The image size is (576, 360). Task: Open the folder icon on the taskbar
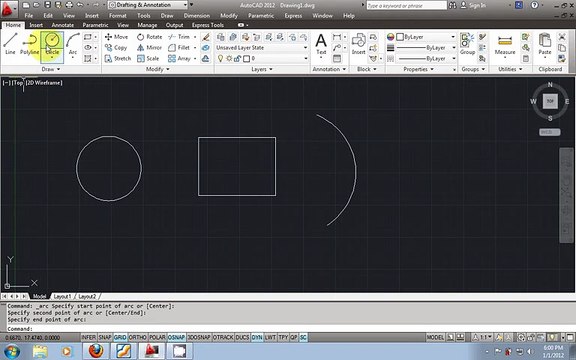tap(40, 351)
